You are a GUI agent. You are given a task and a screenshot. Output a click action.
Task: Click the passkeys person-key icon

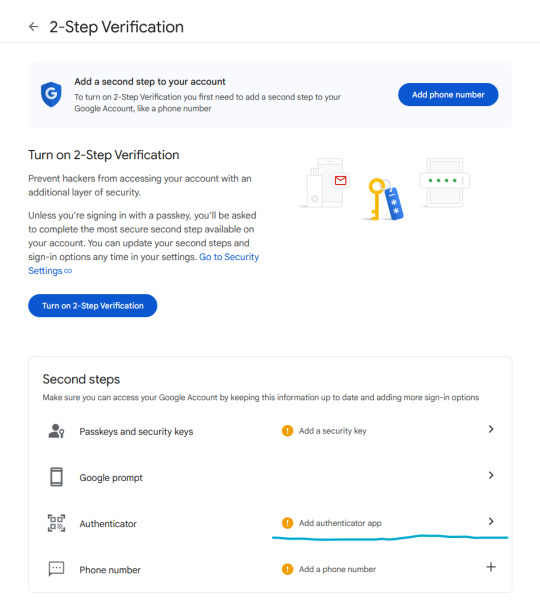pyautogui.click(x=56, y=431)
